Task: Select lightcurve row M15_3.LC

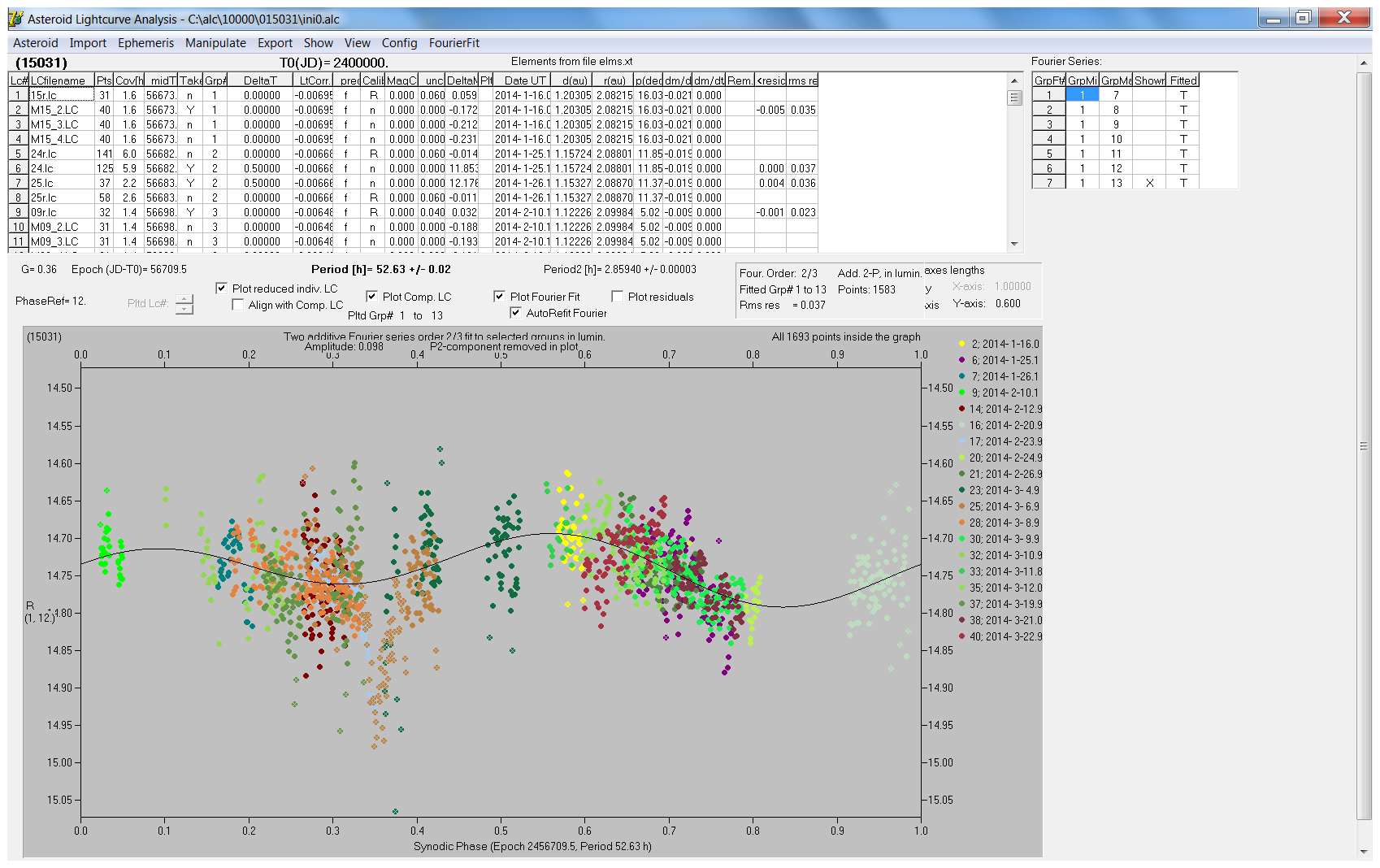Action: tap(413, 124)
